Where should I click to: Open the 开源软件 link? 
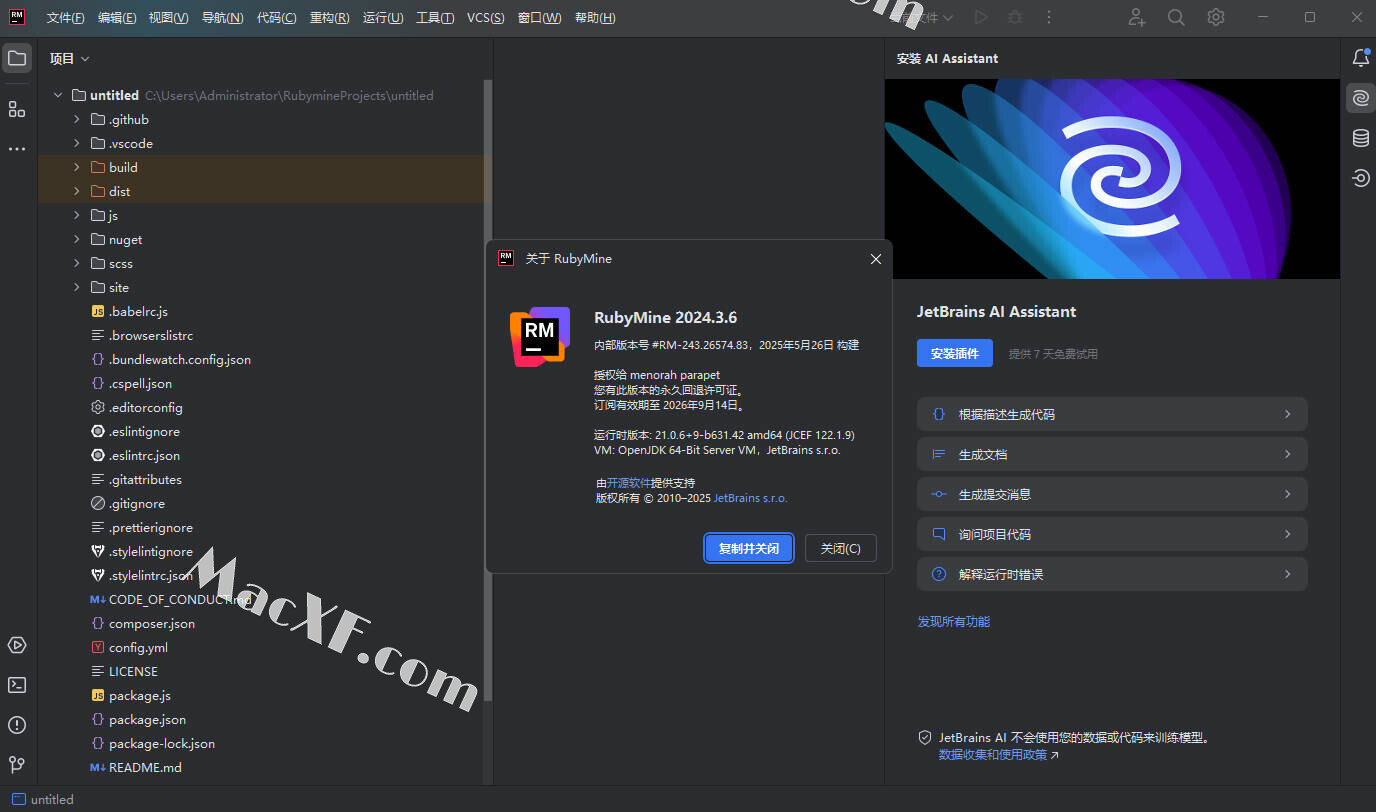click(628, 483)
